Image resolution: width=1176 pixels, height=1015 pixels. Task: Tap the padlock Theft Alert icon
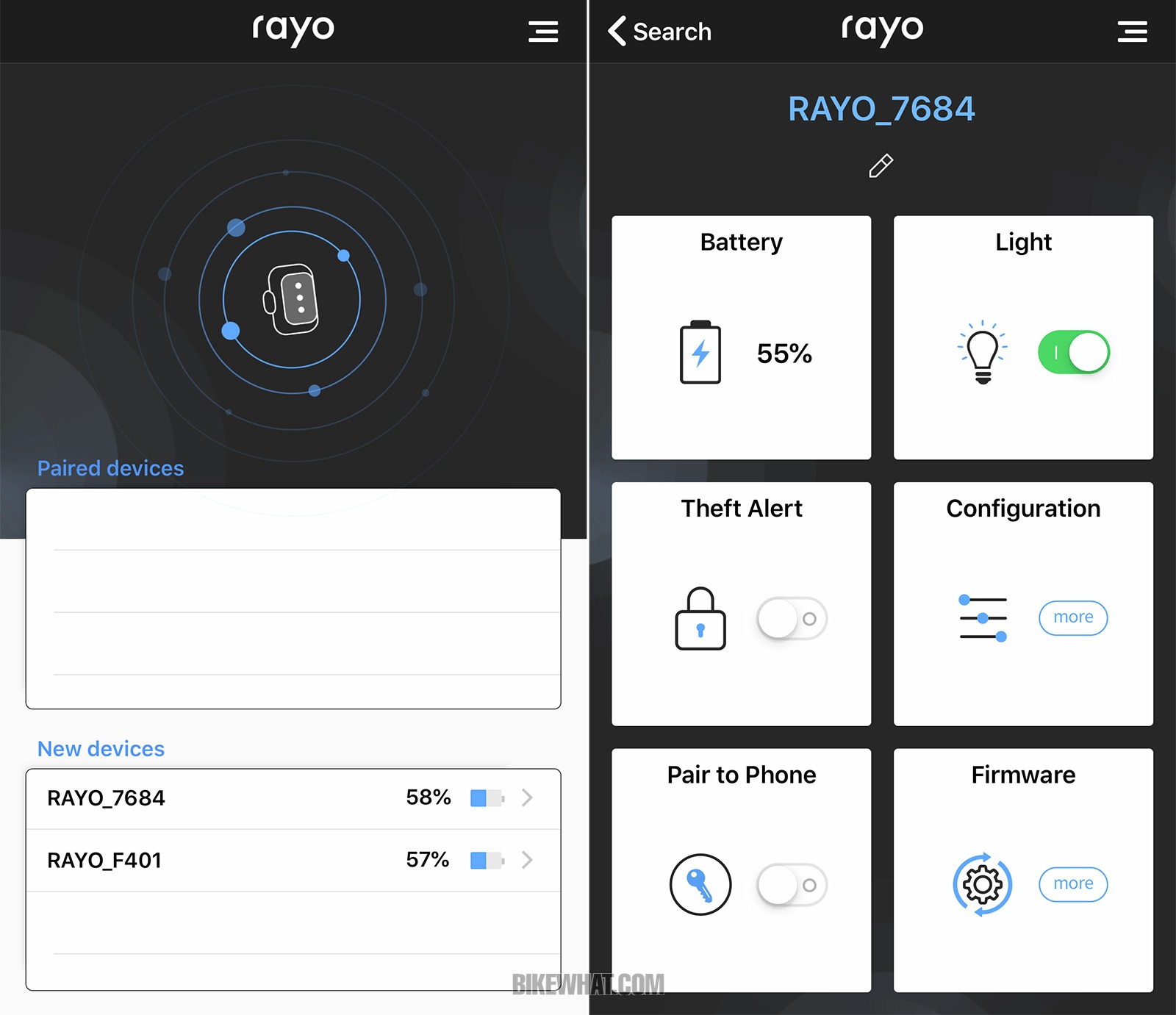(x=700, y=618)
